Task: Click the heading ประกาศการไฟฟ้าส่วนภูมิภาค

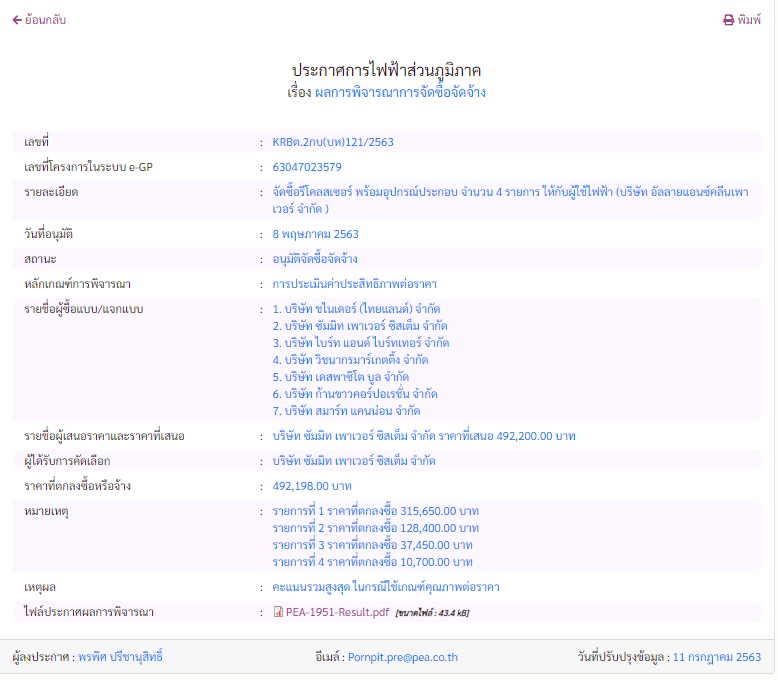Action: coord(386,70)
